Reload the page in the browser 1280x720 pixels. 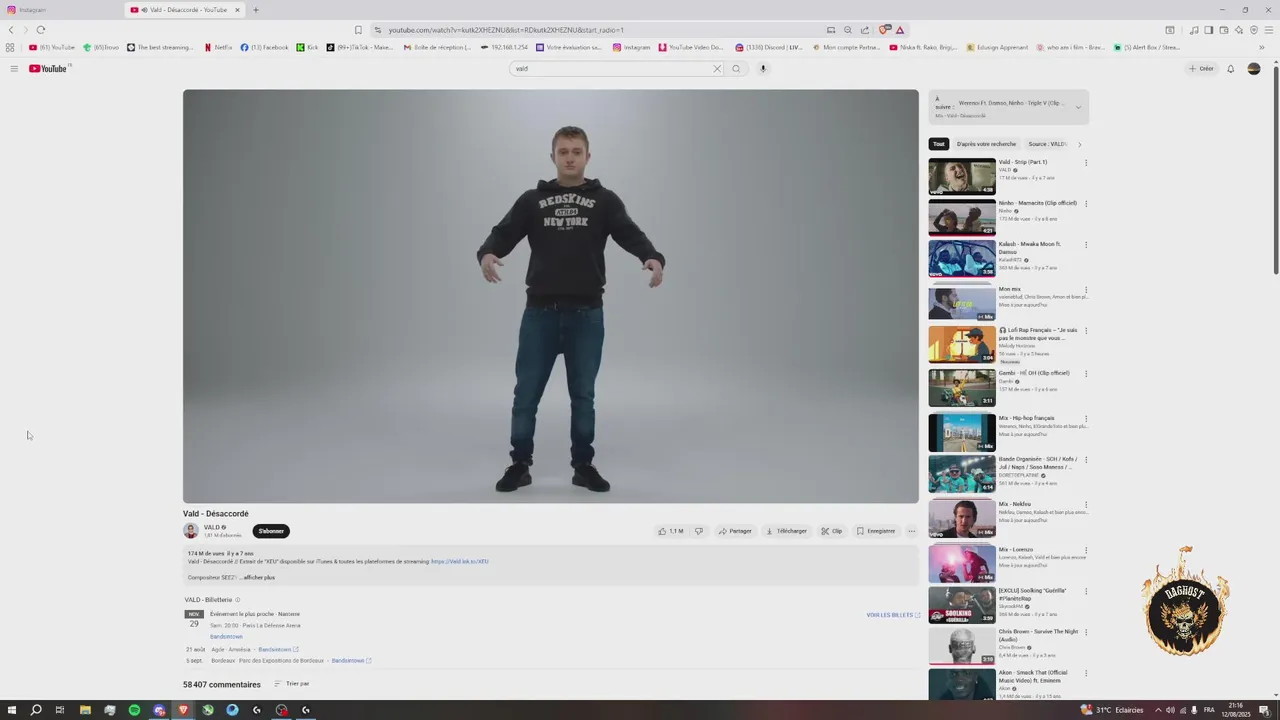pyautogui.click(x=41, y=30)
